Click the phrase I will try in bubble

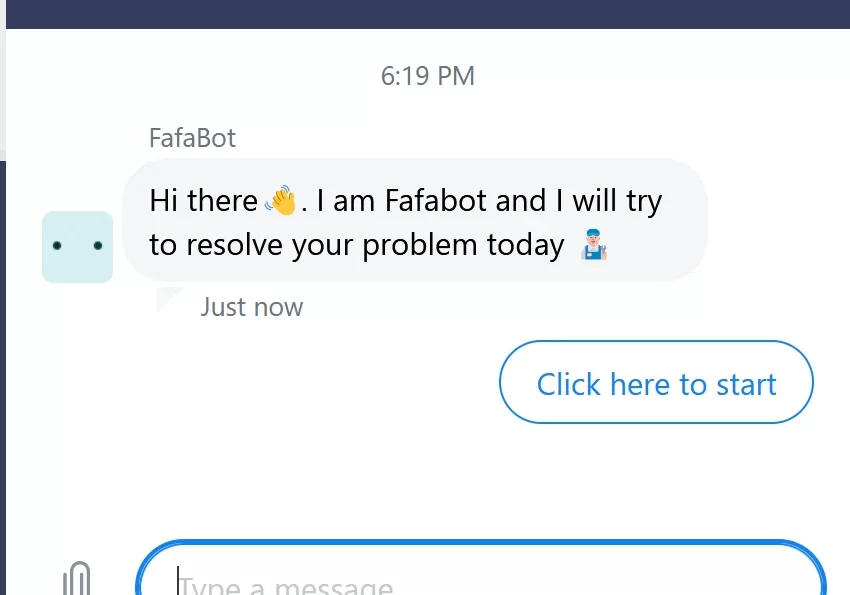(x=608, y=202)
